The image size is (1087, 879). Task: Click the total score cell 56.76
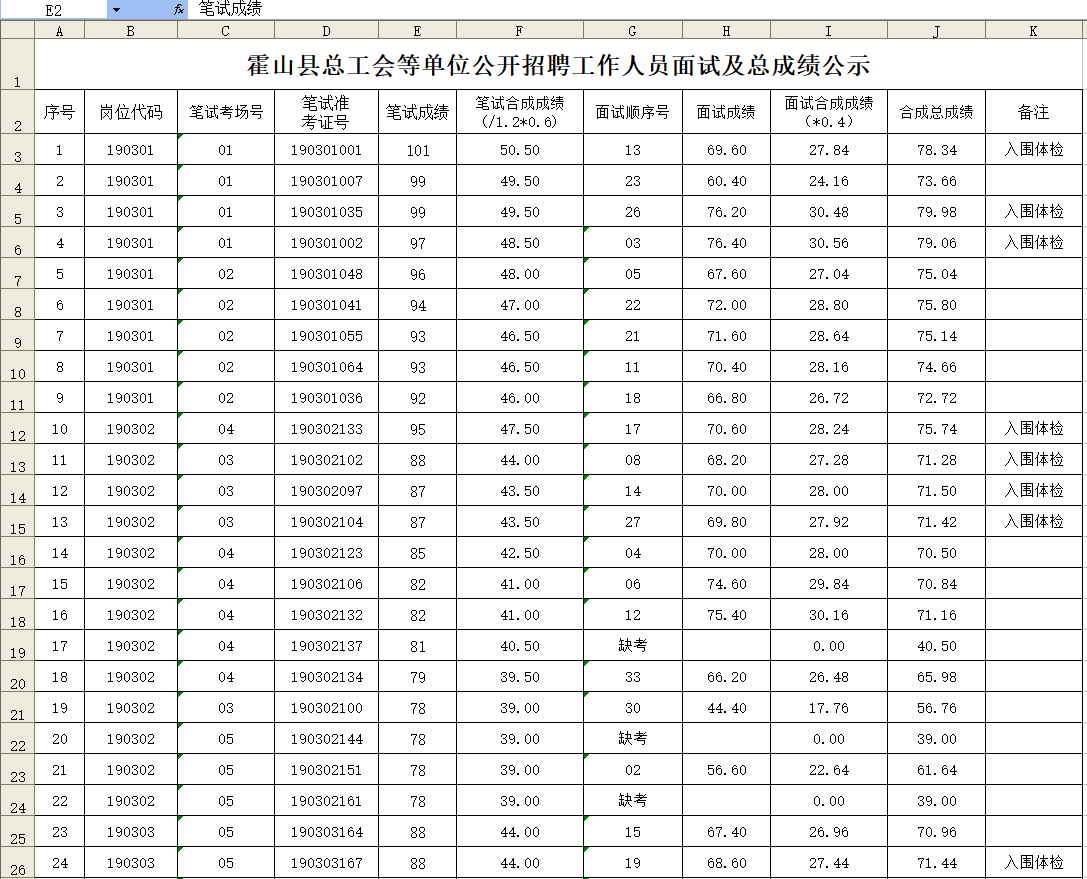[x=937, y=708]
